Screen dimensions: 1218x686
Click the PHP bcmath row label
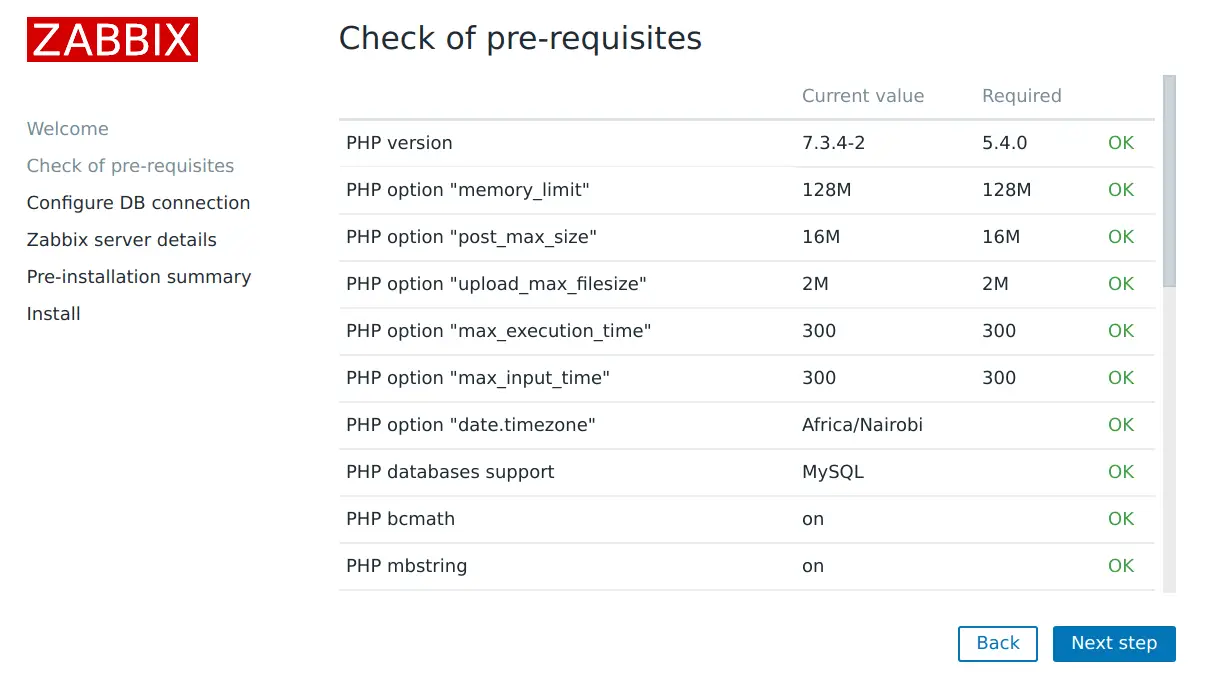coord(400,519)
